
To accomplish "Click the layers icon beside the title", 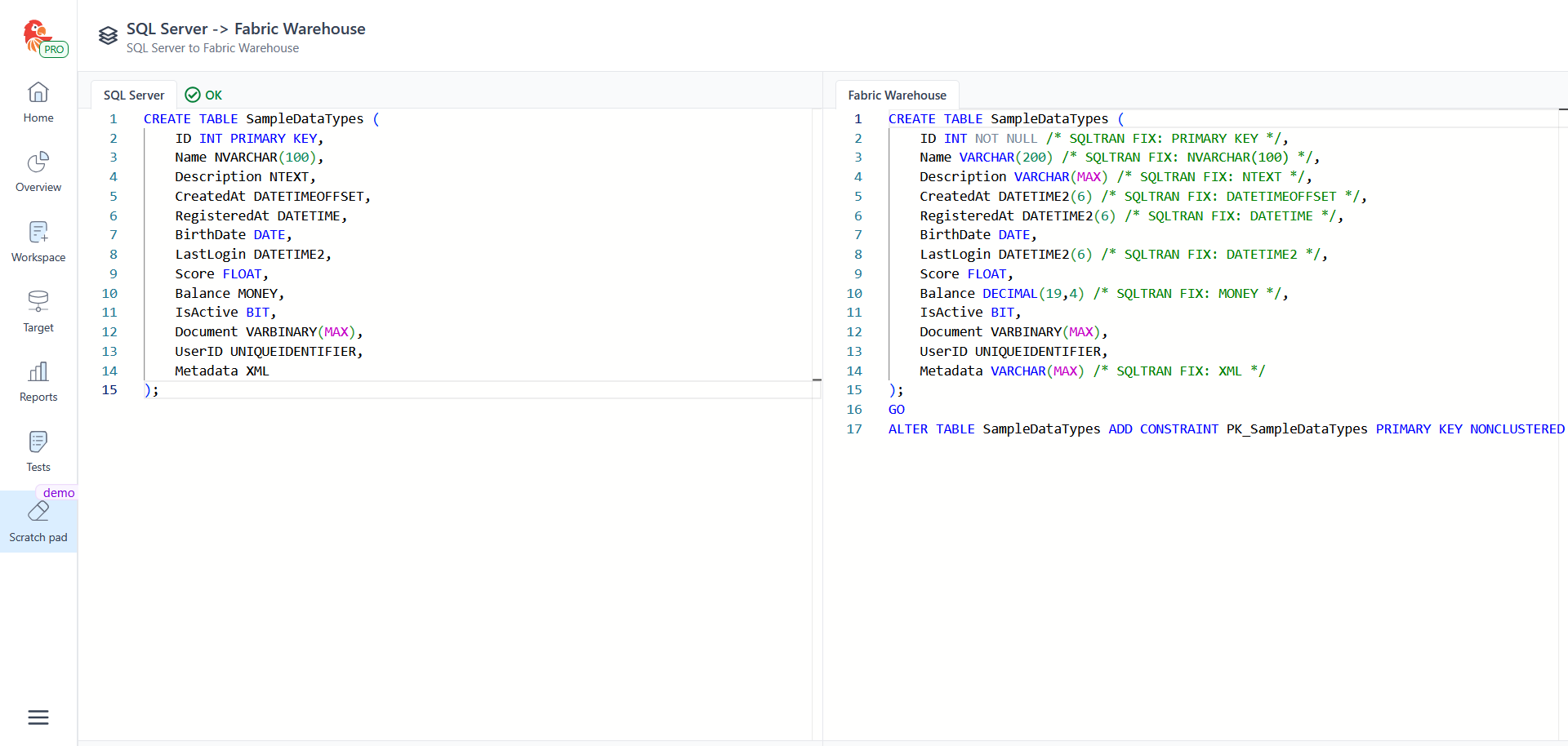I will tap(108, 36).
